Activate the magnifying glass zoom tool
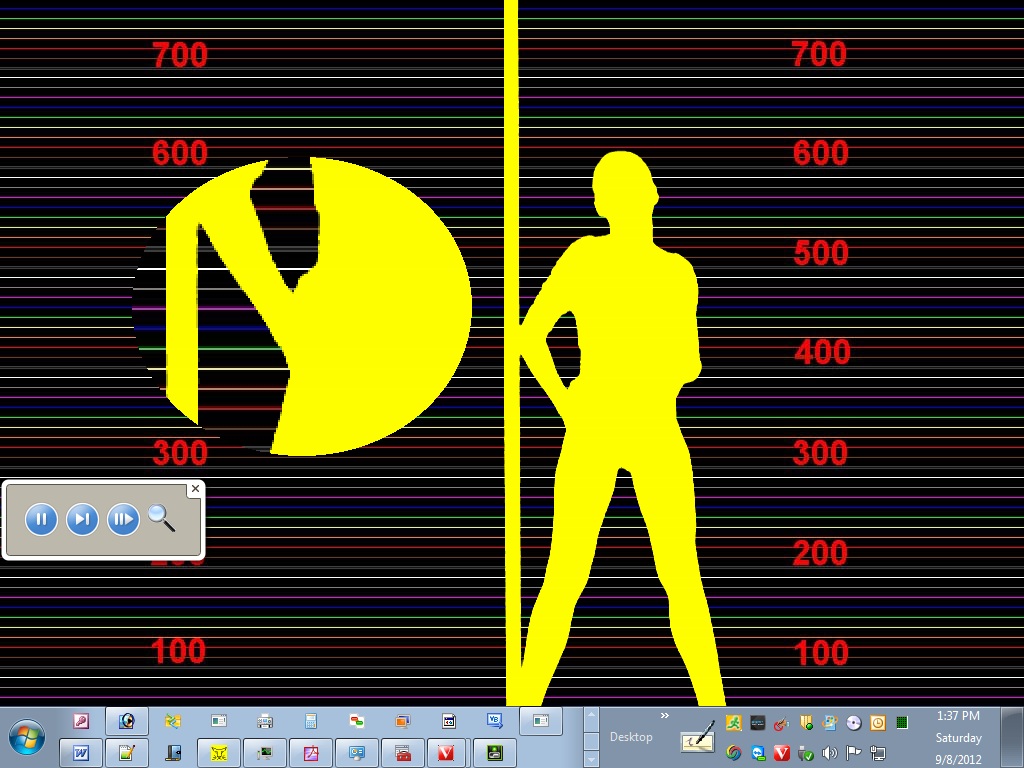Image resolution: width=1024 pixels, height=768 pixels. pos(161,518)
